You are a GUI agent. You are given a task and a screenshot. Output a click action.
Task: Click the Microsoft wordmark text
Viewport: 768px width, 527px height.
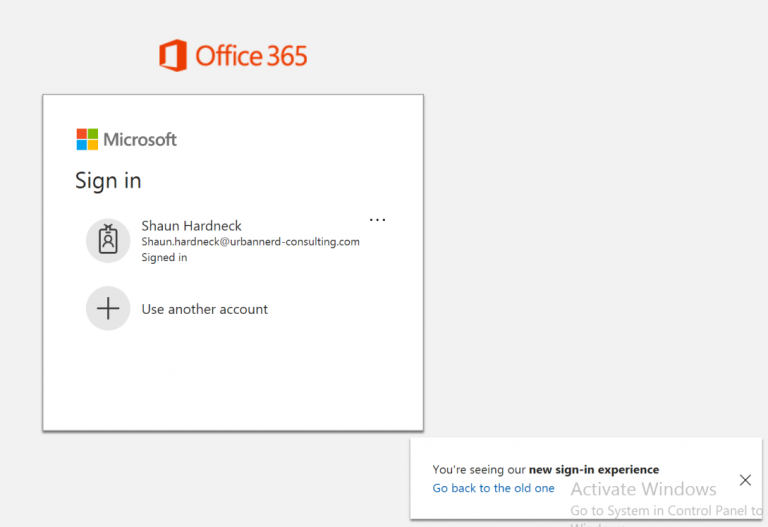pyautogui.click(x=140, y=140)
